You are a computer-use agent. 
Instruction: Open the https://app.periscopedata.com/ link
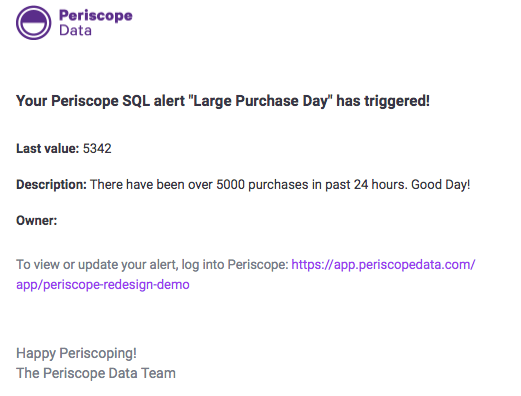coord(383,265)
